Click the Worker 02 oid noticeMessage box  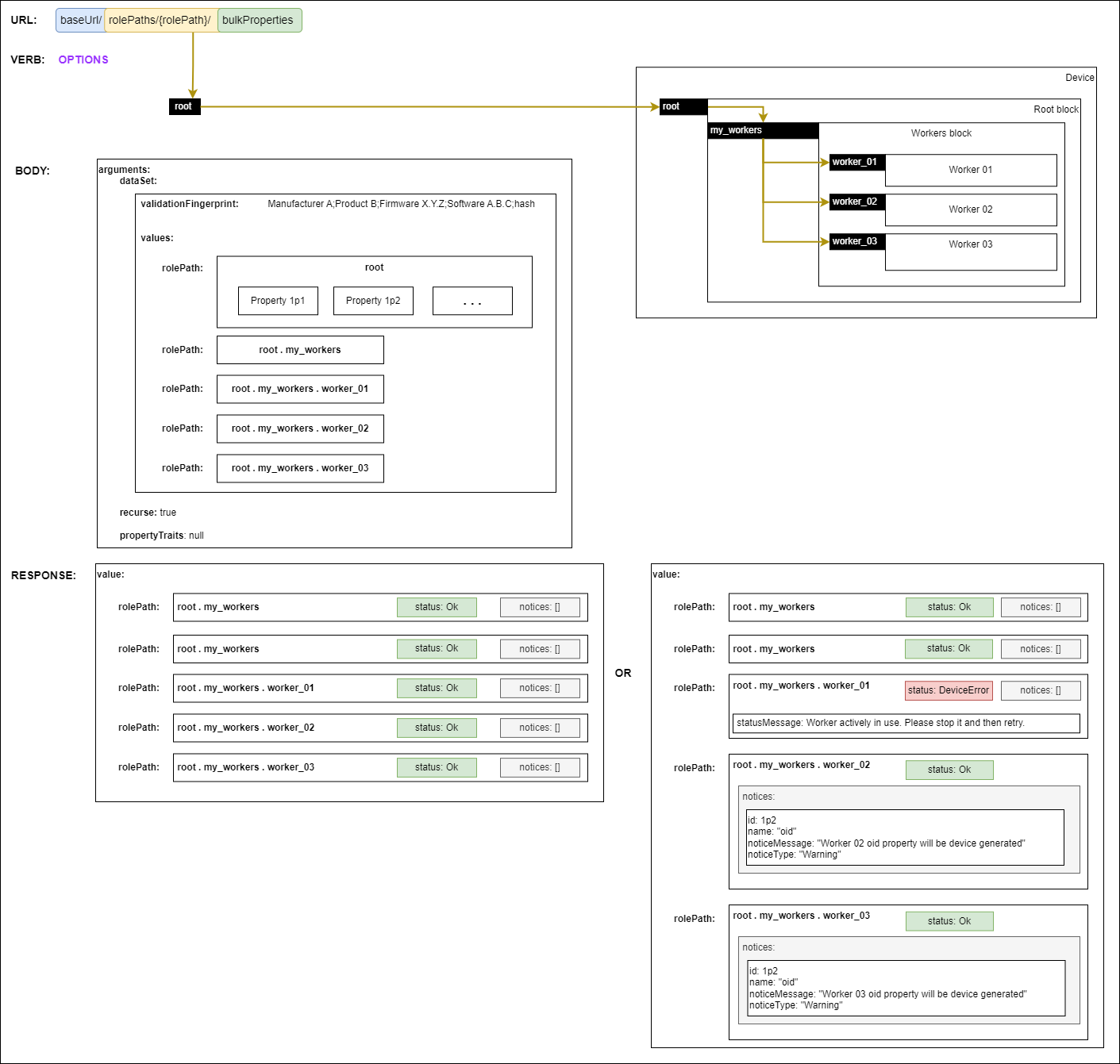[x=905, y=837]
